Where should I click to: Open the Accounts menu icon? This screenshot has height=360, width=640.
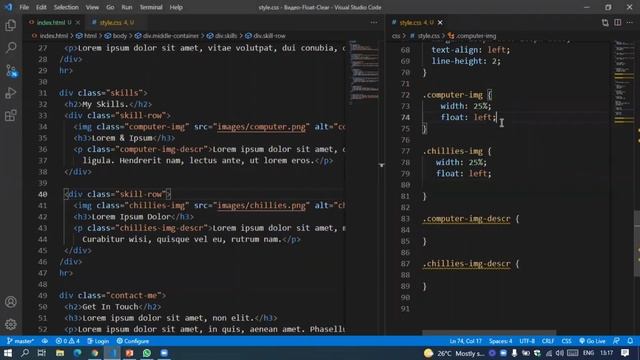11,302
